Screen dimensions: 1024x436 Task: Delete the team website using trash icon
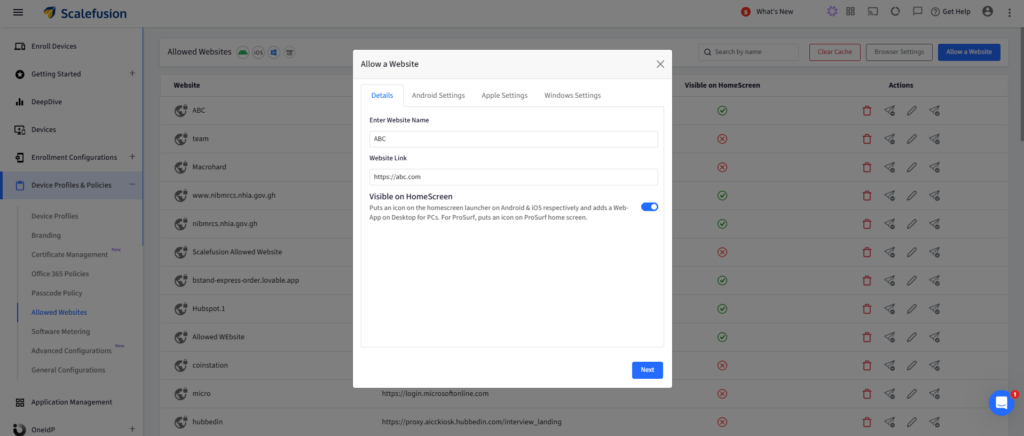(867, 138)
